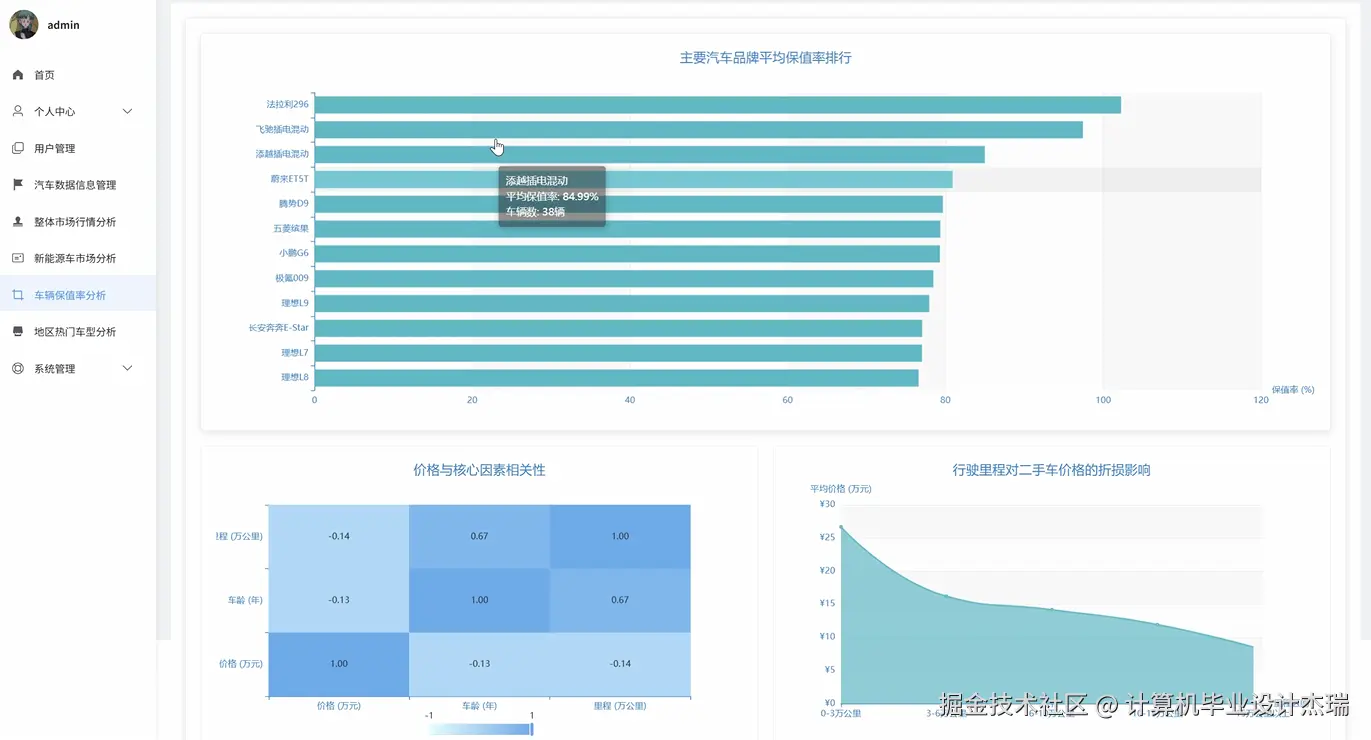Click the copy icon beside 用户管理
The width and height of the screenshot is (1371, 740).
(x=18, y=148)
